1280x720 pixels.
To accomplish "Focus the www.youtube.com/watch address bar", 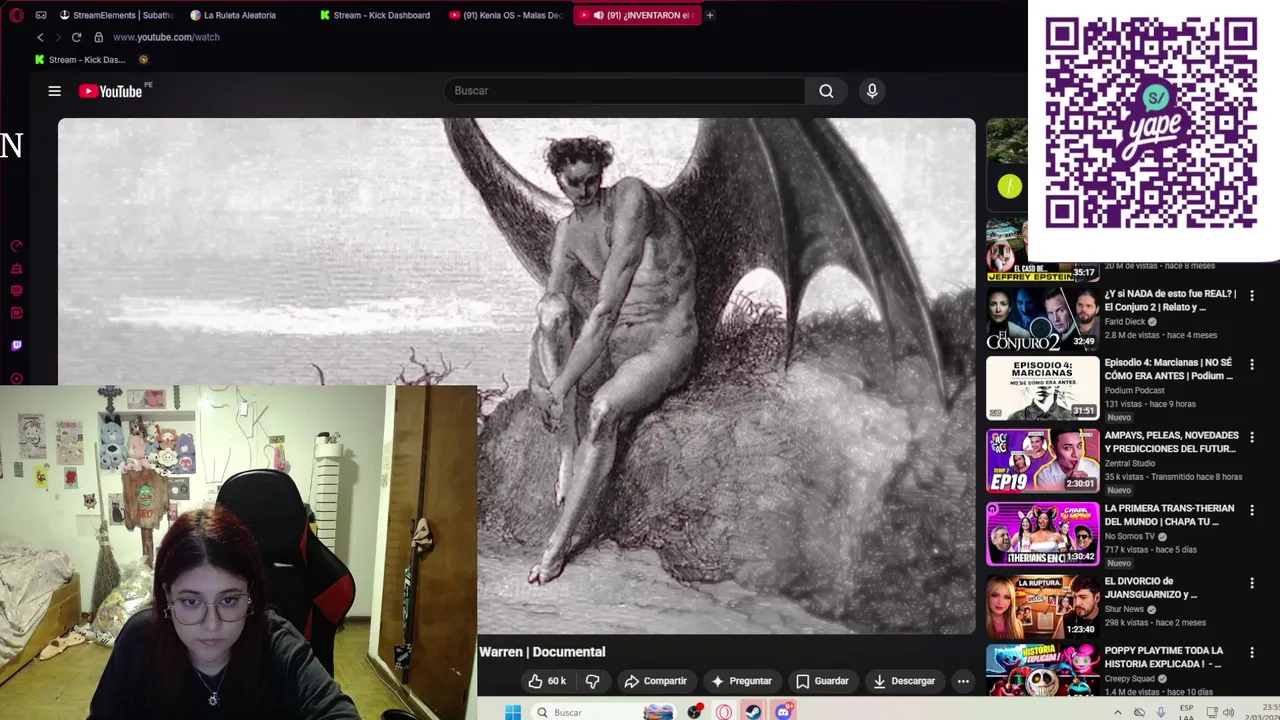I will click(166, 37).
